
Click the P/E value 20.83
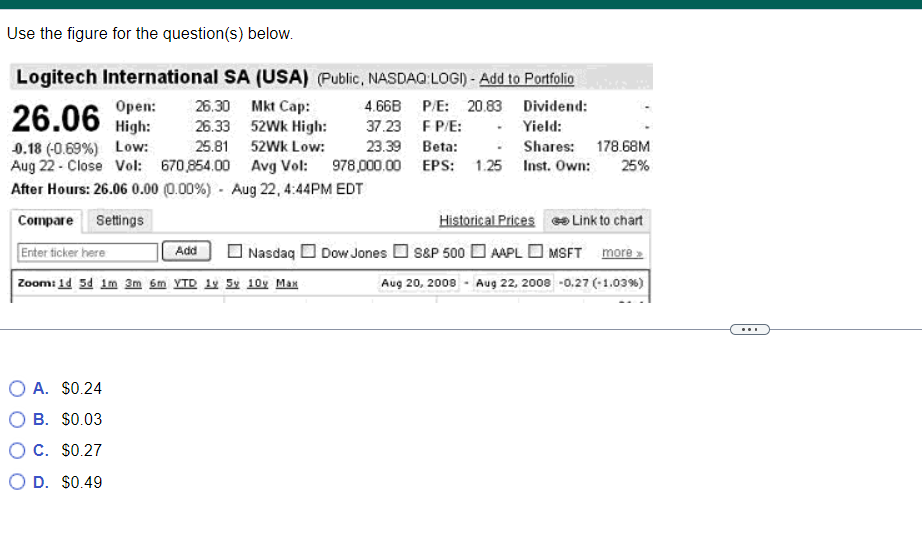point(485,106)
